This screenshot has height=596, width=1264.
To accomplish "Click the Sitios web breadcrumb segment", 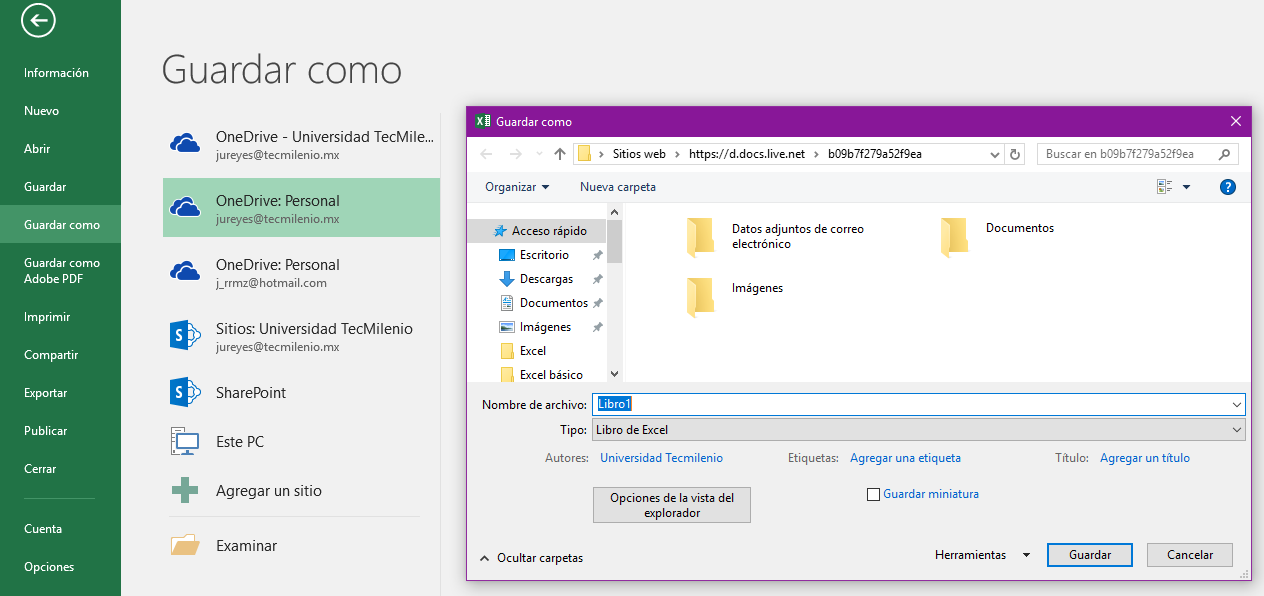I will click(x=640, y=154).
